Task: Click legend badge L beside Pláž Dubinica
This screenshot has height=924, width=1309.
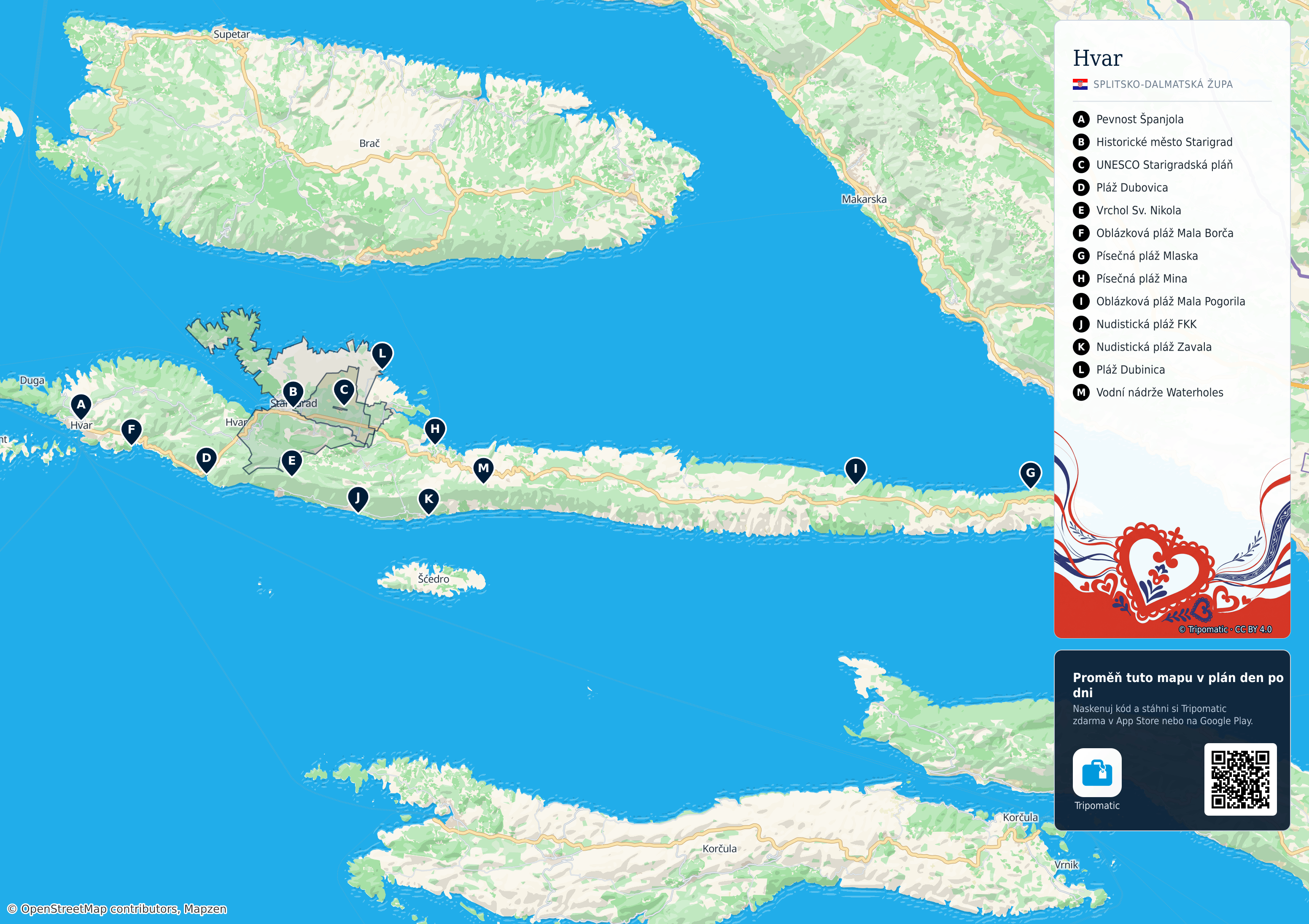Action: pyautogui.click(x=1081, y=370)
